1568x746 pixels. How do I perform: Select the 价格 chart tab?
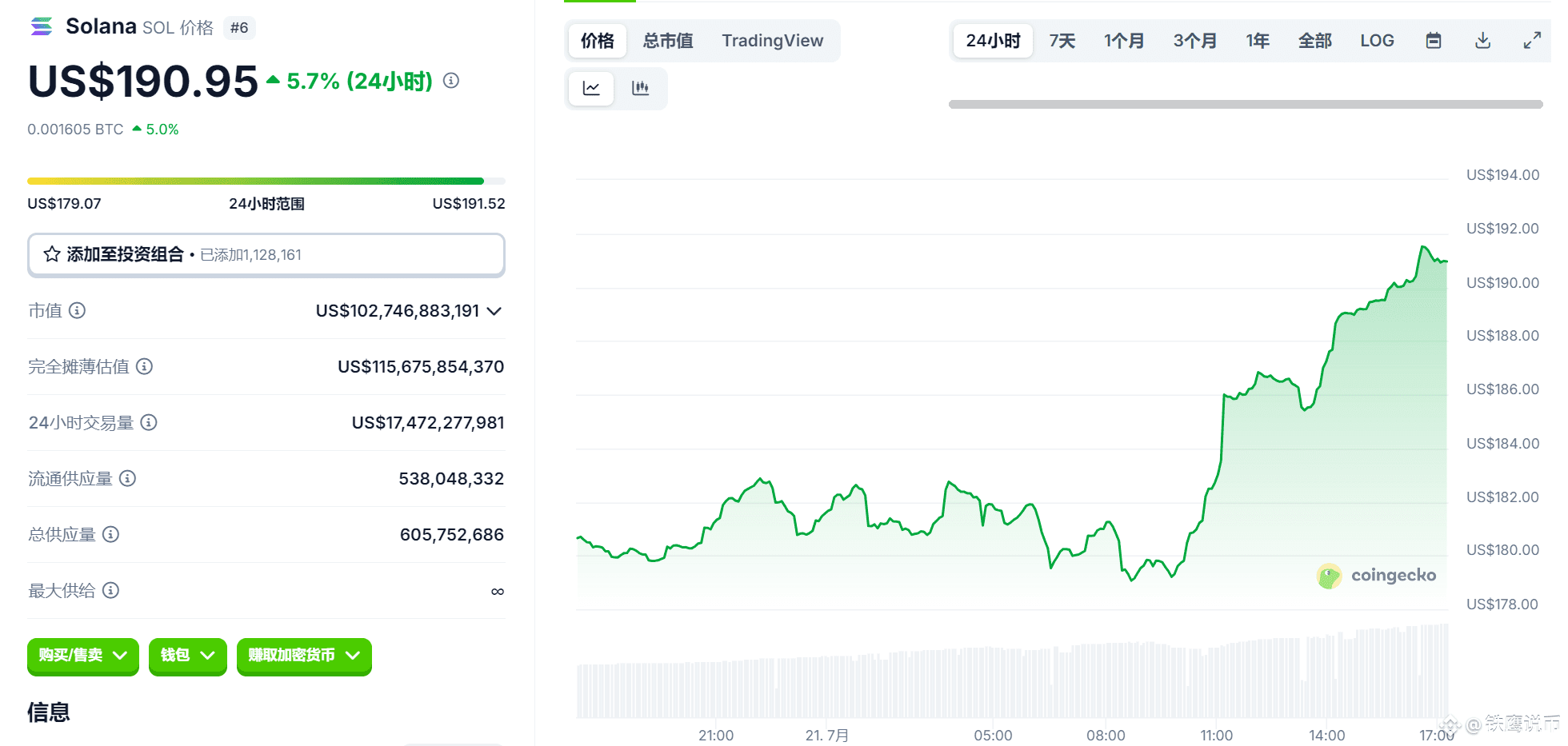click(x=598, y=41)
